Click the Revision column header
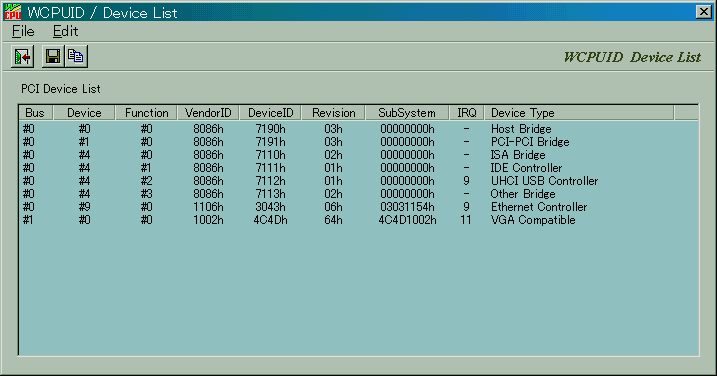The width and height of the screenshot is (717, 376). pyautogui.click(x=333, y=113)
